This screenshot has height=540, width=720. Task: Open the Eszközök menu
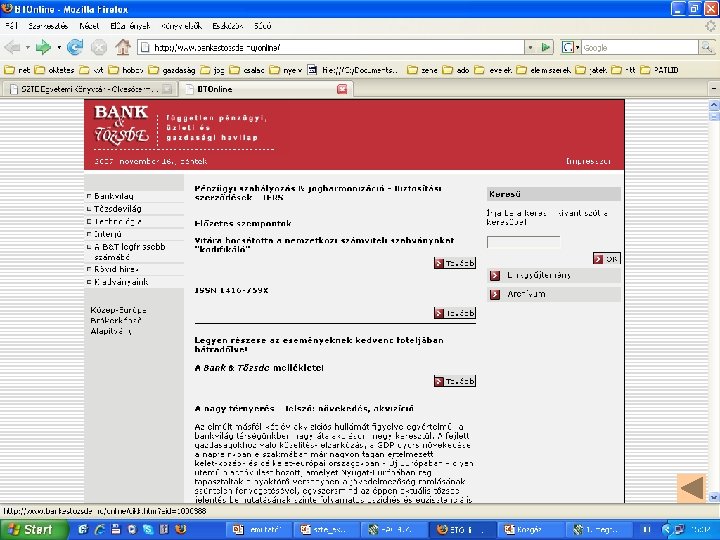pyautogui.click(x=227, y=26)
